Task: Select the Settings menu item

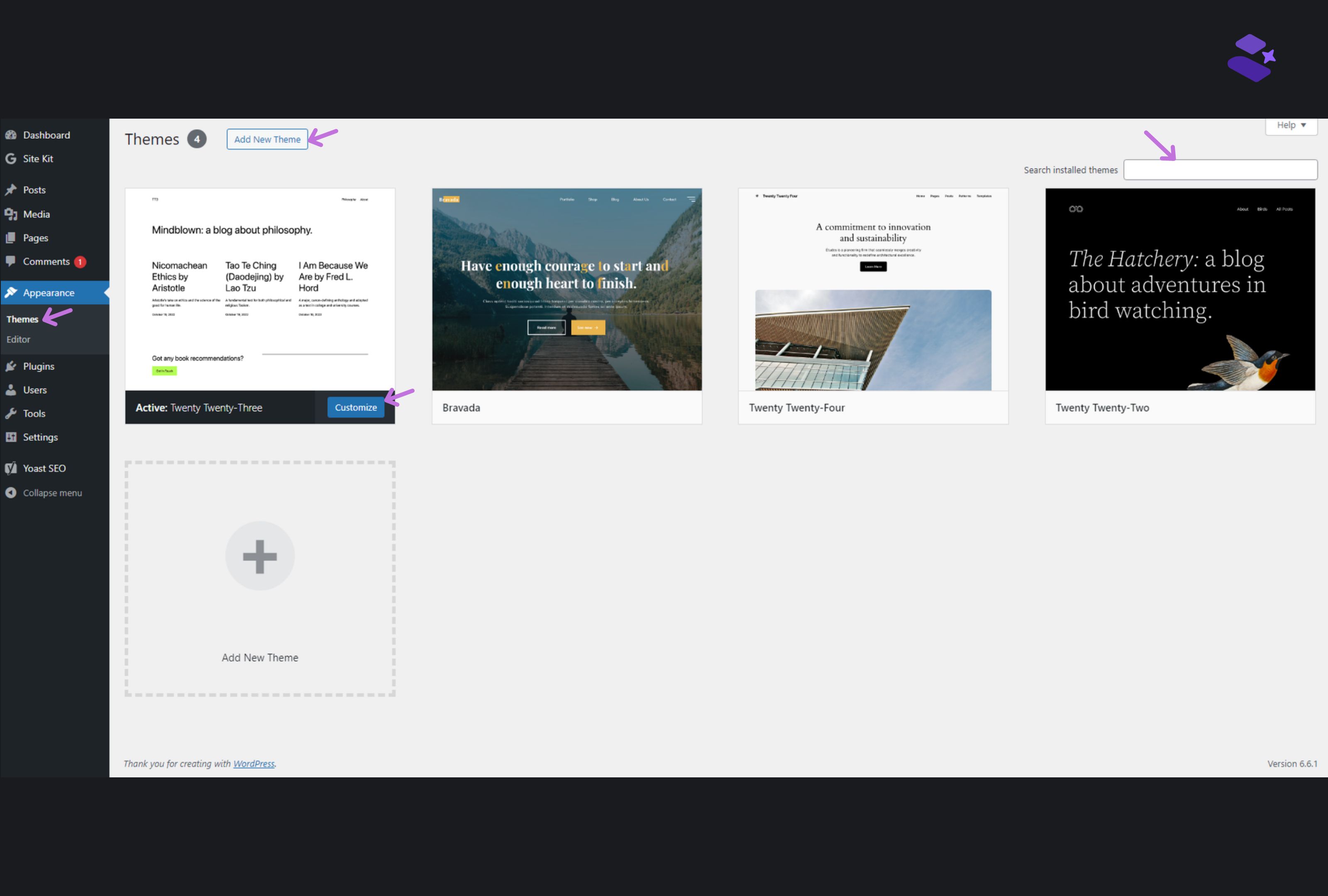Action: [39, 436]
